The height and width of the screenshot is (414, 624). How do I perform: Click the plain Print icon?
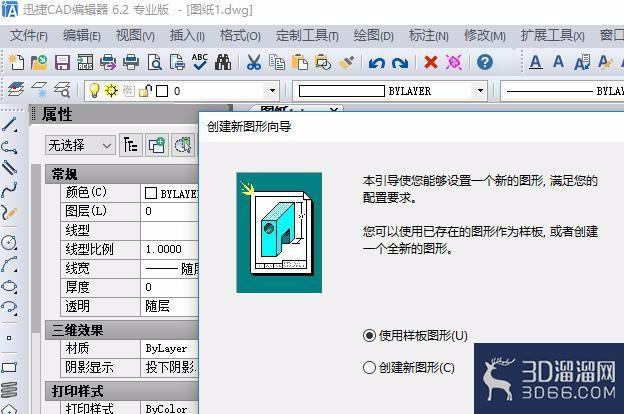131,62
